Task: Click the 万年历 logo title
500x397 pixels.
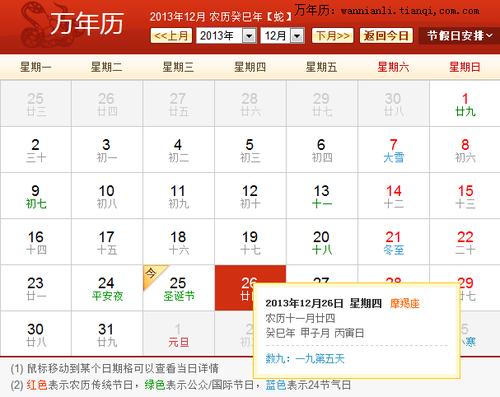Action: coord(87,24)
